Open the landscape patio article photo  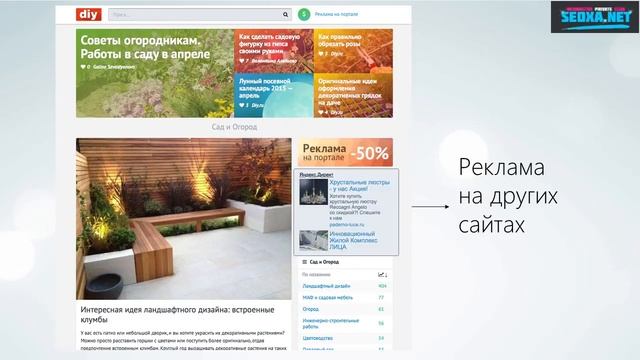184,219
